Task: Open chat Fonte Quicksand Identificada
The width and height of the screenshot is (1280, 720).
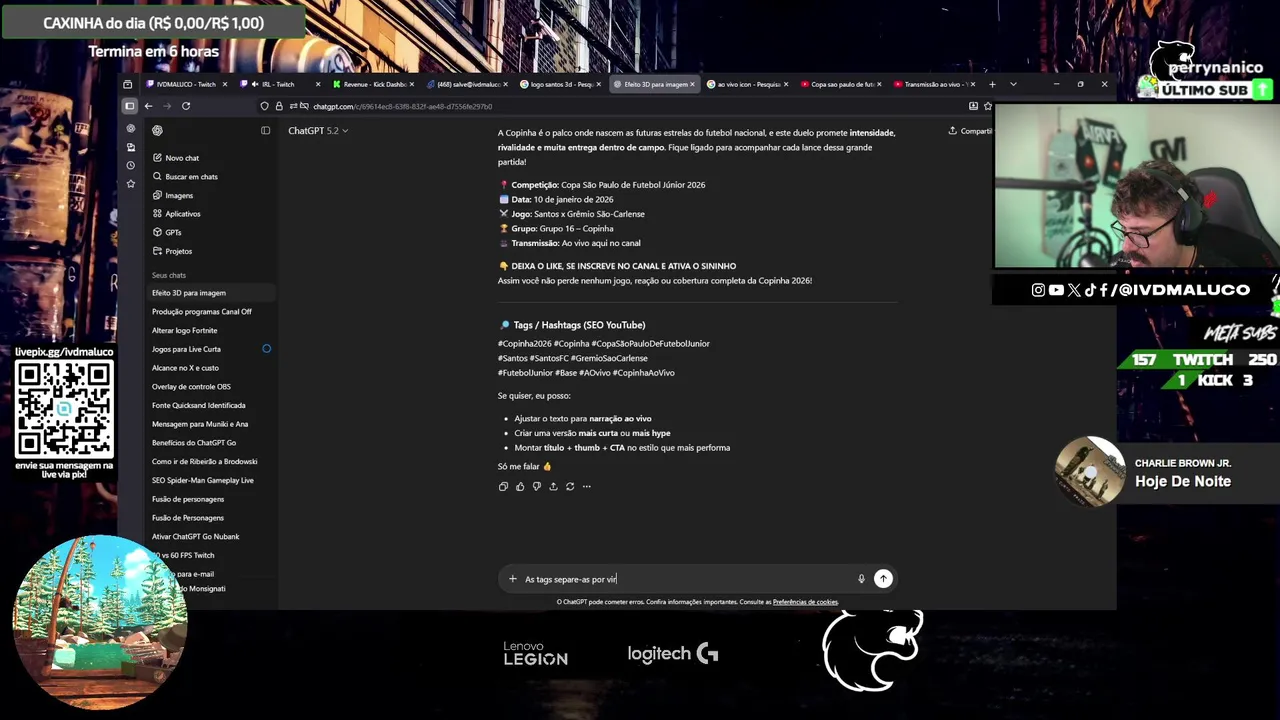Action: pyautogui.click(x=198, y=406)
